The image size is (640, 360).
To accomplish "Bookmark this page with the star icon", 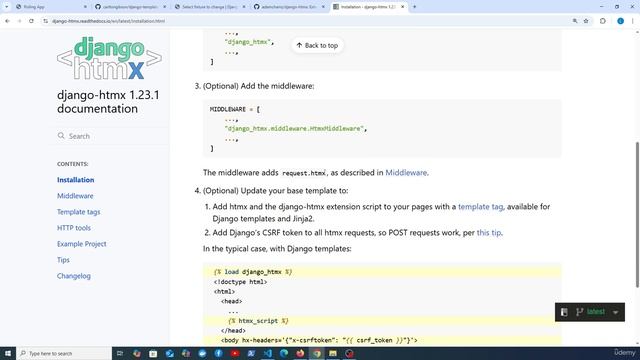I will click(x=586, y=21).
